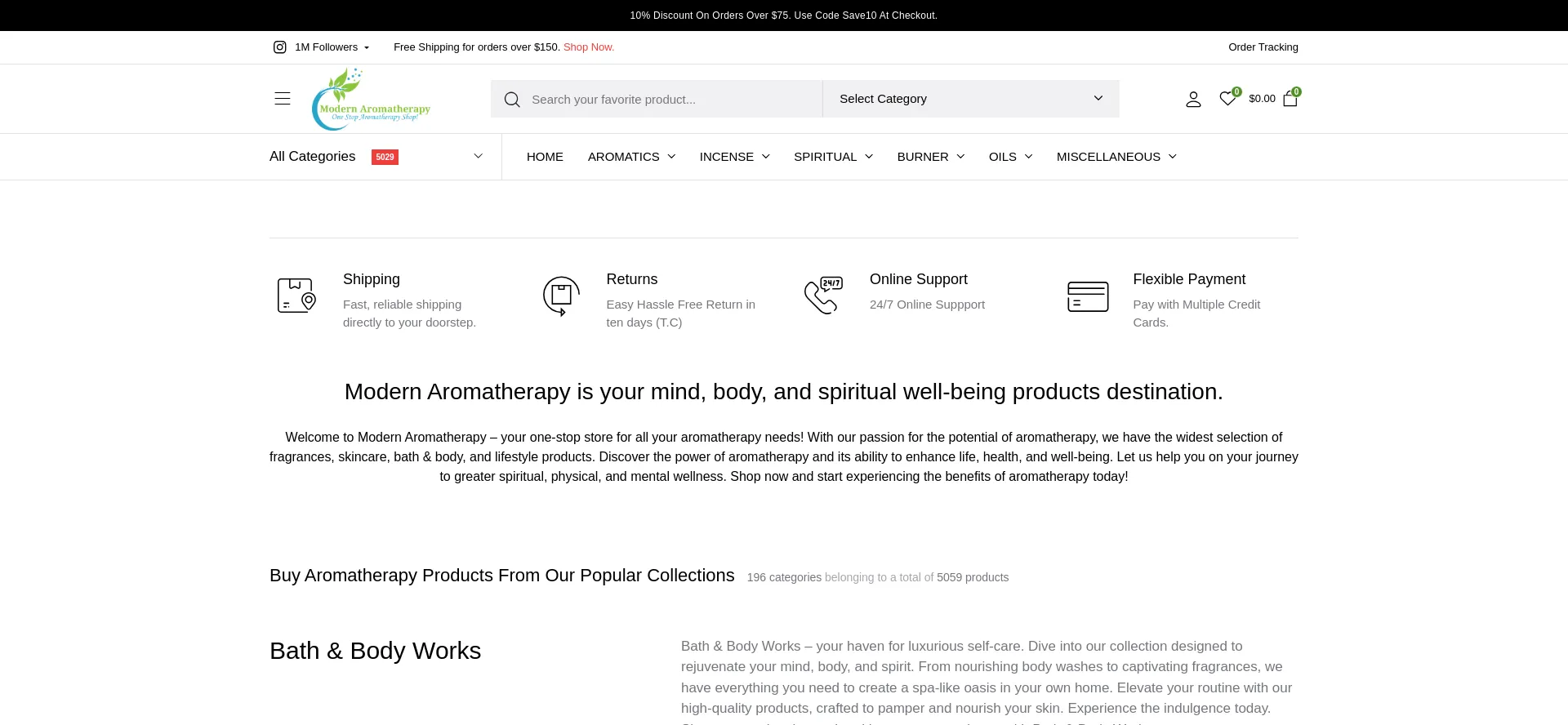Click the 196 categories text
The height and width of the screenshot is (725, 1568).
[784, 577]
